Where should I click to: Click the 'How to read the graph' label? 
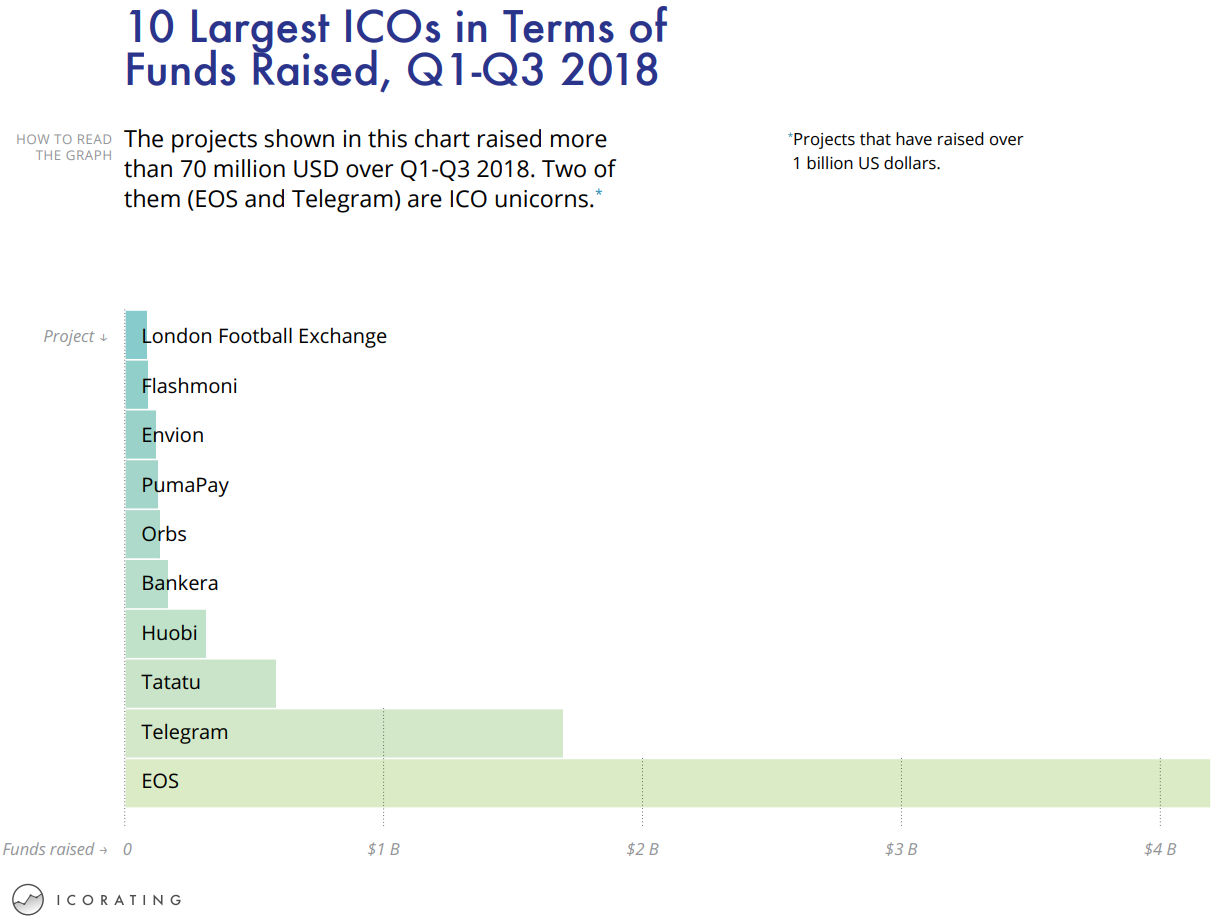(64, 147)
